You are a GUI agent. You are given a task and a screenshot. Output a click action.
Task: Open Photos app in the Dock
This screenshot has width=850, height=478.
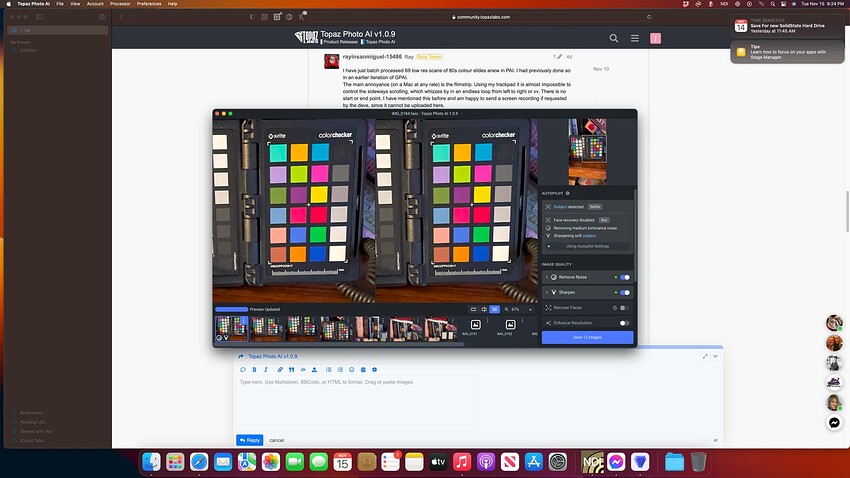(x=271, y=462)
